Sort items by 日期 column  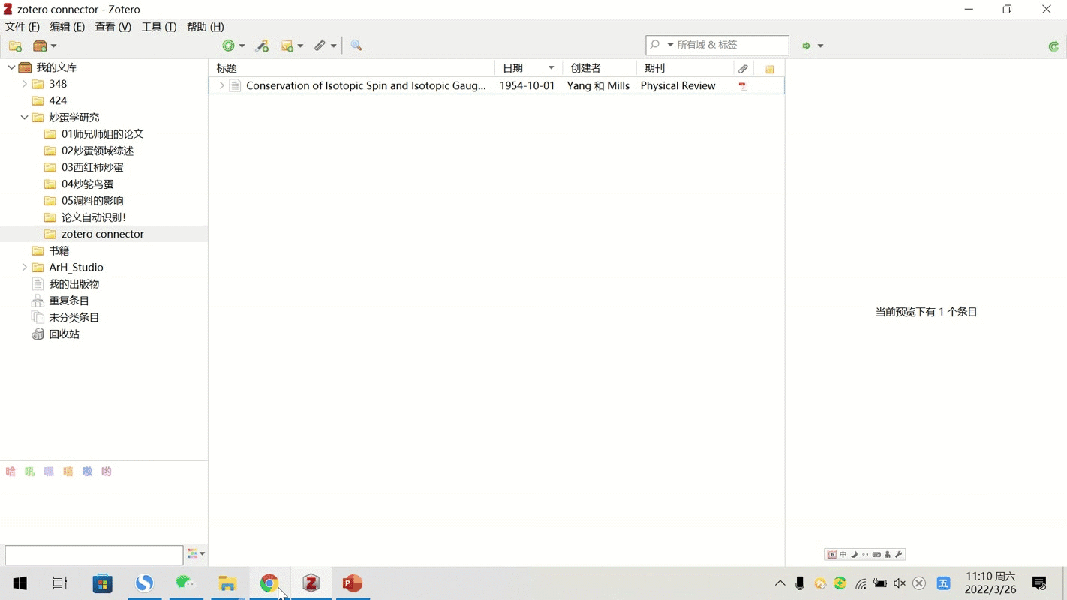click(x=528, y=68)
